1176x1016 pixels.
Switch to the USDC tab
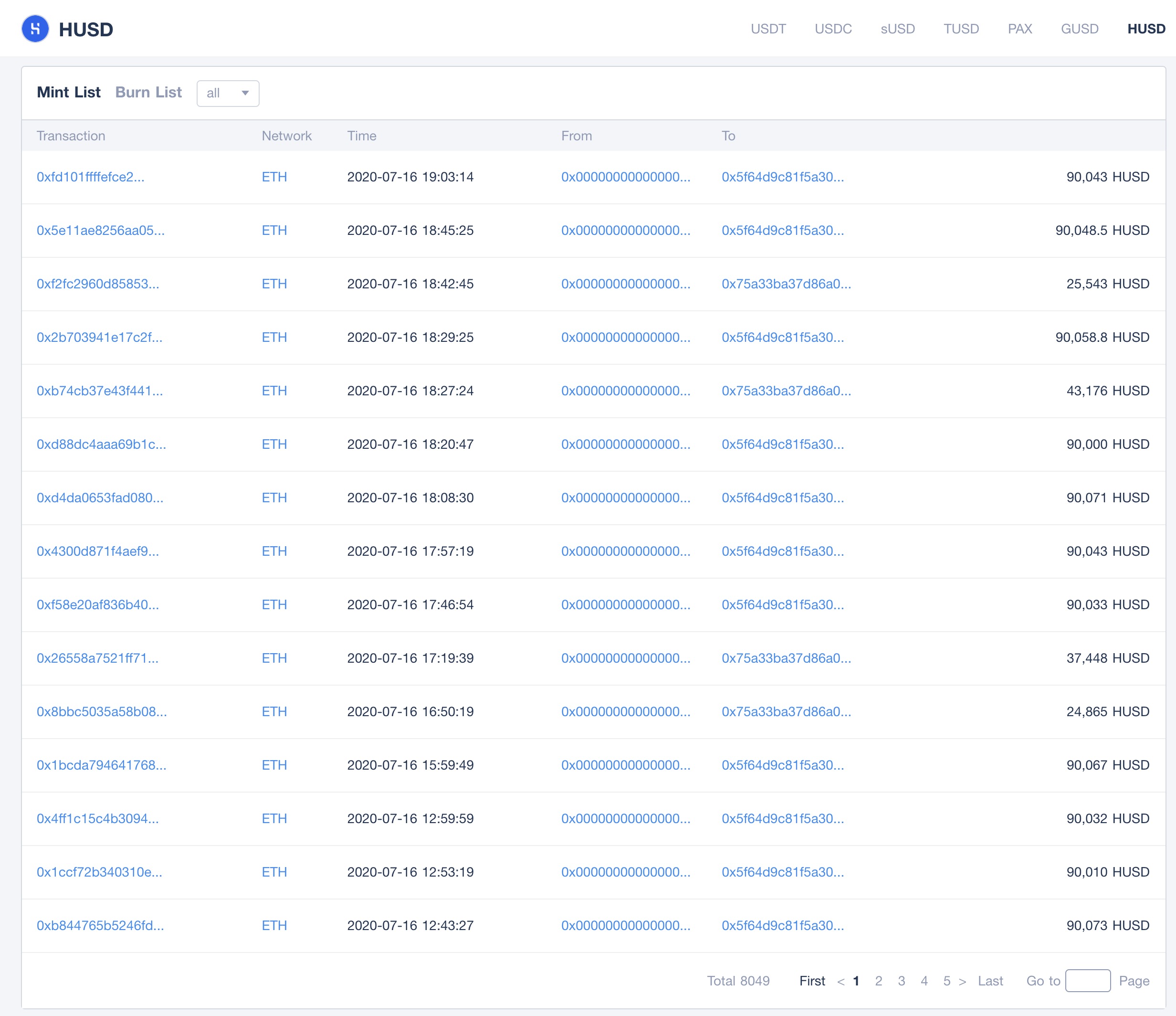tap(833, 29)
